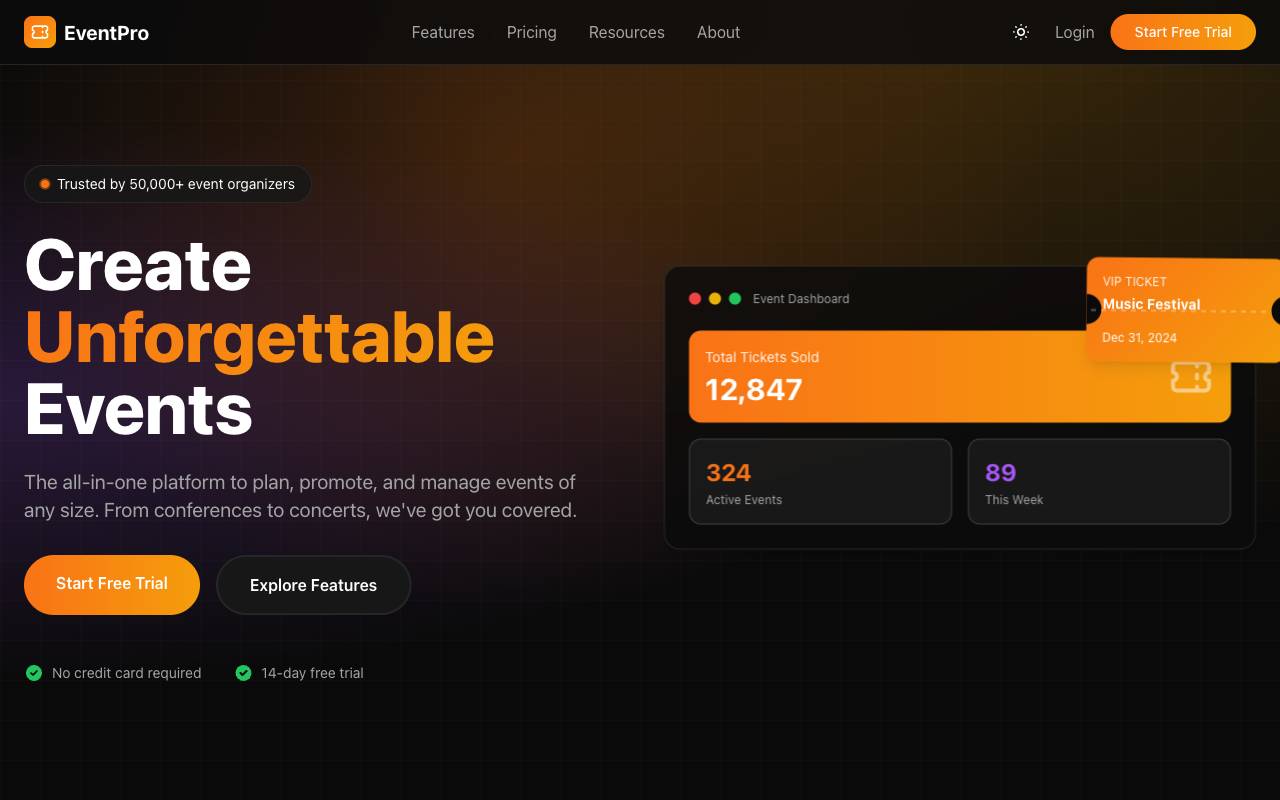Click the green checkmark beside 14-day free trial

pyautogui.click(x=243, y=673)
